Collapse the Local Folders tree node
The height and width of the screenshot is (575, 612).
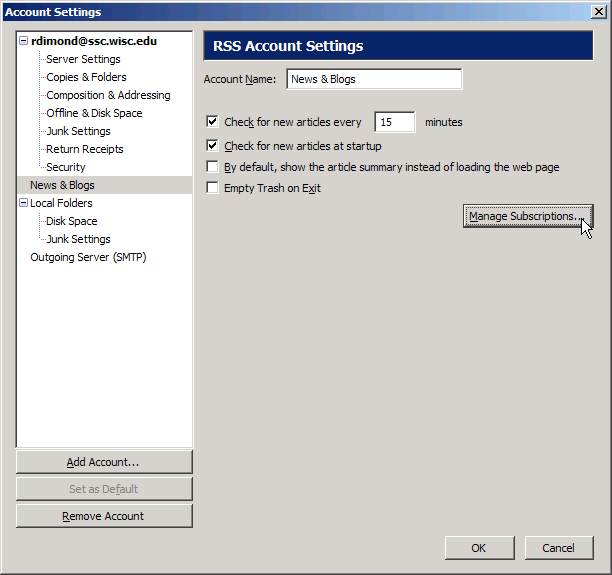(23, 203)
